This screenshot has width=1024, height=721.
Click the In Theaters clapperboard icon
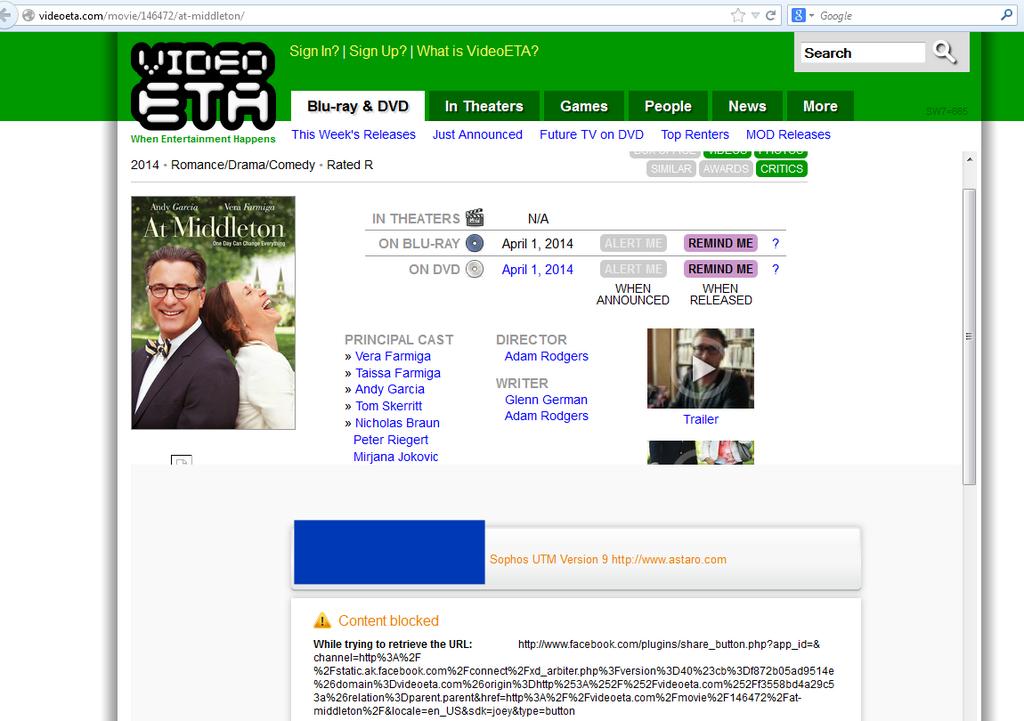pos(475,217)
